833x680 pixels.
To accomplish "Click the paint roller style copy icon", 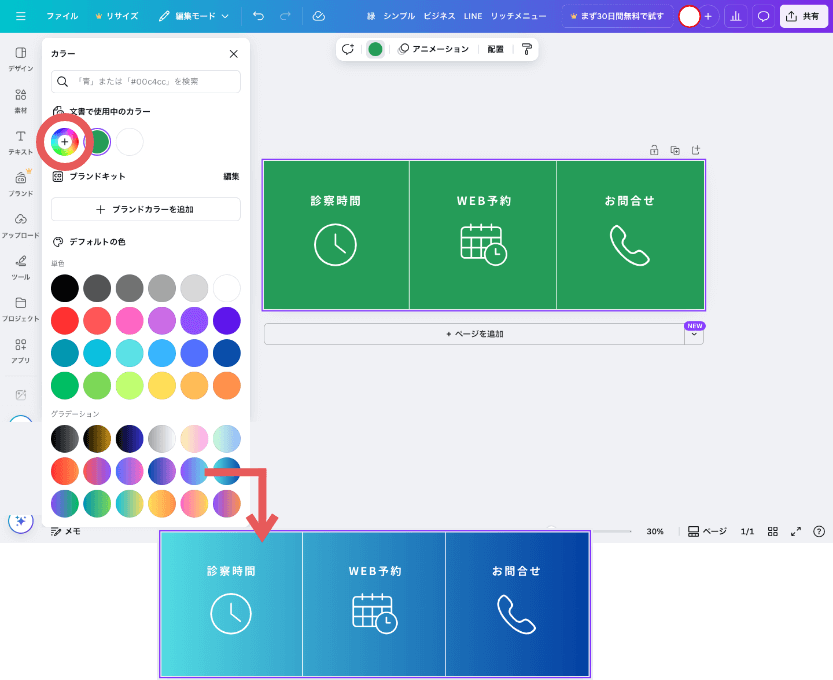I will (527, 48).
